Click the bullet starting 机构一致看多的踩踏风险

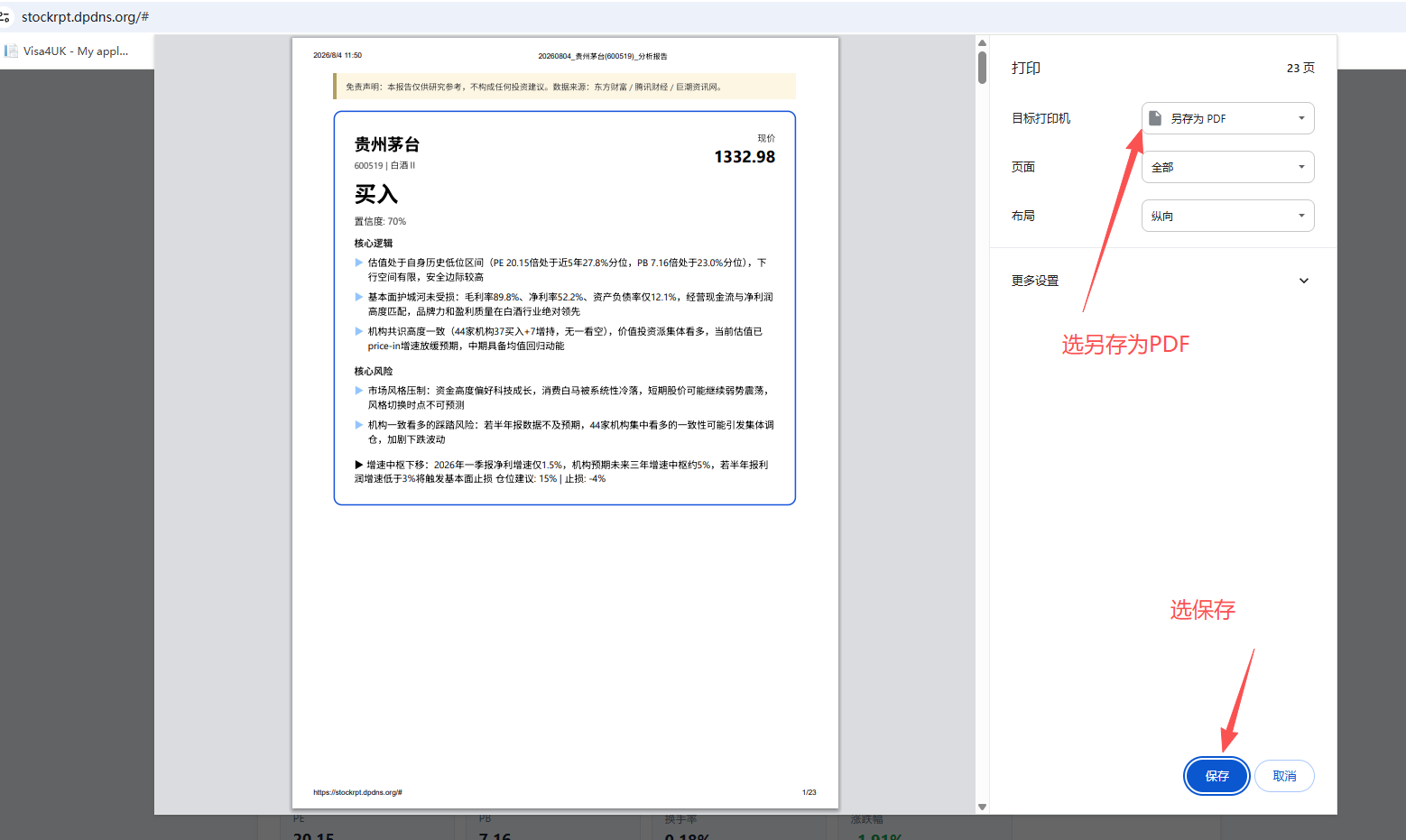click(570, 432)
